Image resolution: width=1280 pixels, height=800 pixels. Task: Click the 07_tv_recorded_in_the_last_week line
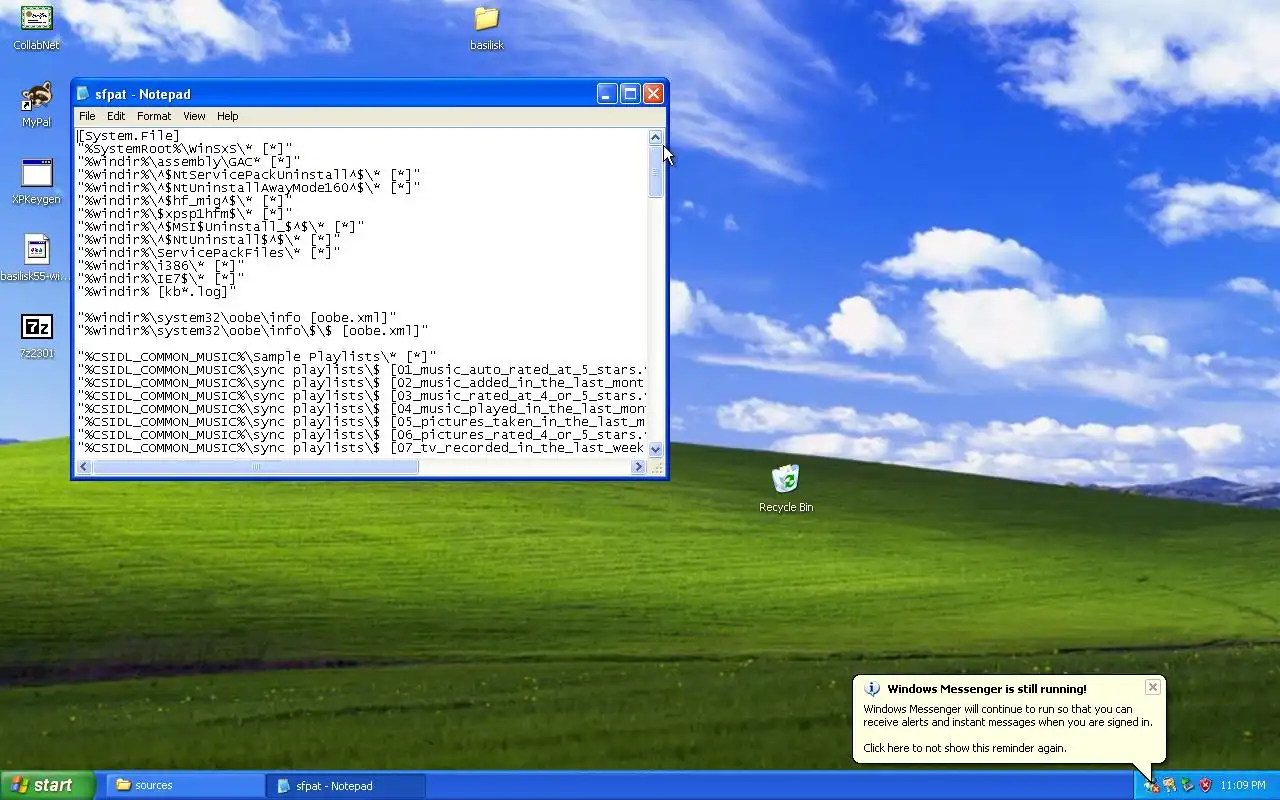362,448
